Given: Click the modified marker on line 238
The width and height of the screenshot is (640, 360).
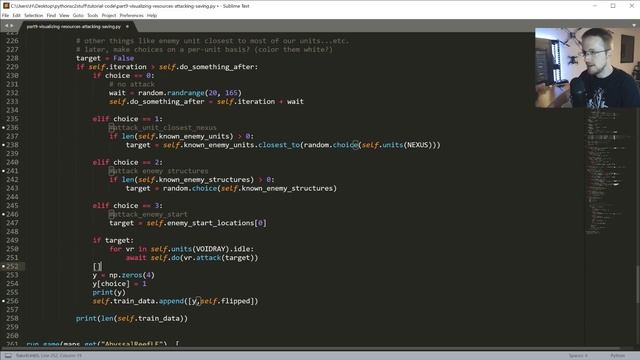Looking at the screenshot, I should point(4,145).
